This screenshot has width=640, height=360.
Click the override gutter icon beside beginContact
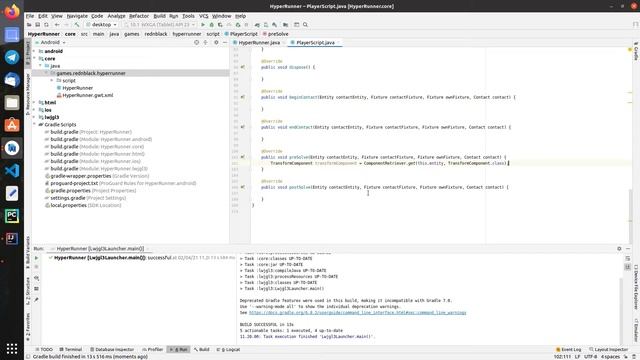[243, 97]
